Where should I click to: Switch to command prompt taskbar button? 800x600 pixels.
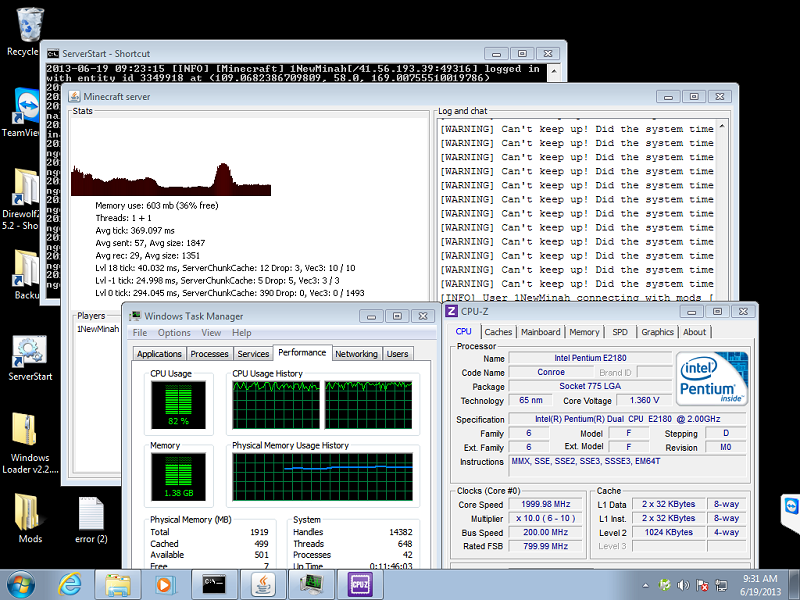[x=214, y=585]
